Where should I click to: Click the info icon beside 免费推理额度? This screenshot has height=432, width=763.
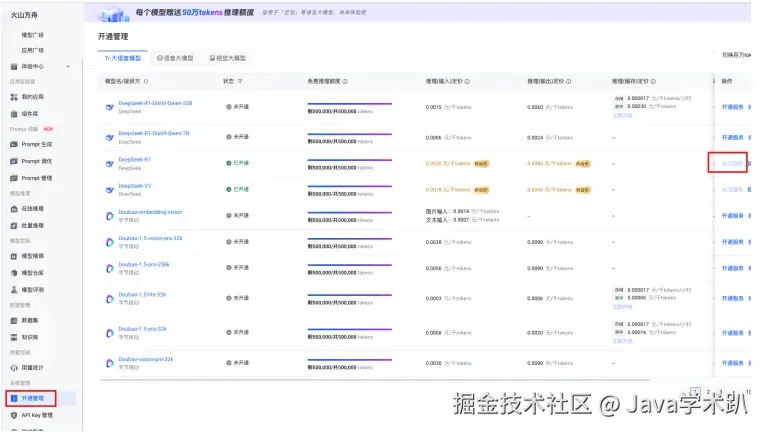pos(345,81)
